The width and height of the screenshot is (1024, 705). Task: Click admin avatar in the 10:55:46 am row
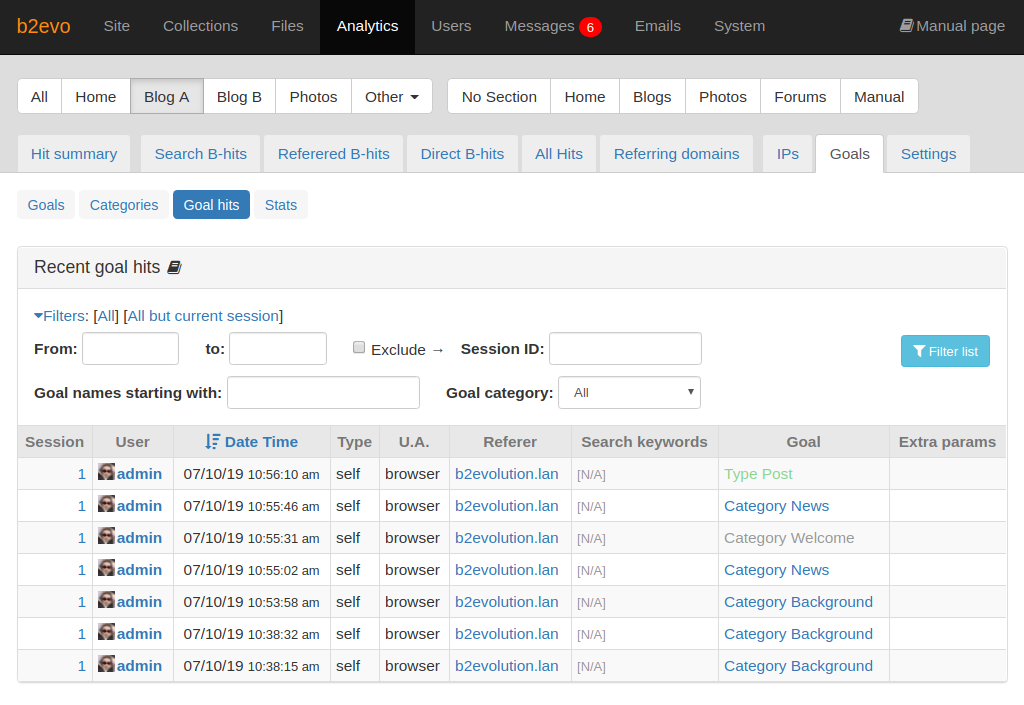(x=106, y=504)
